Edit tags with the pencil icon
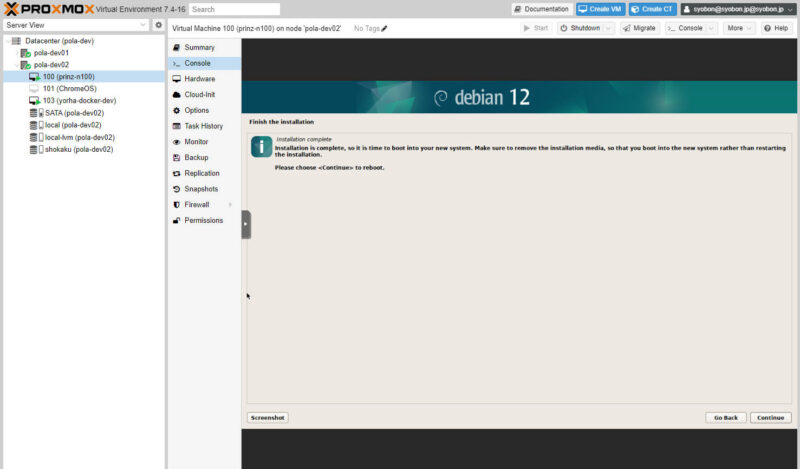 click(384, 29)
